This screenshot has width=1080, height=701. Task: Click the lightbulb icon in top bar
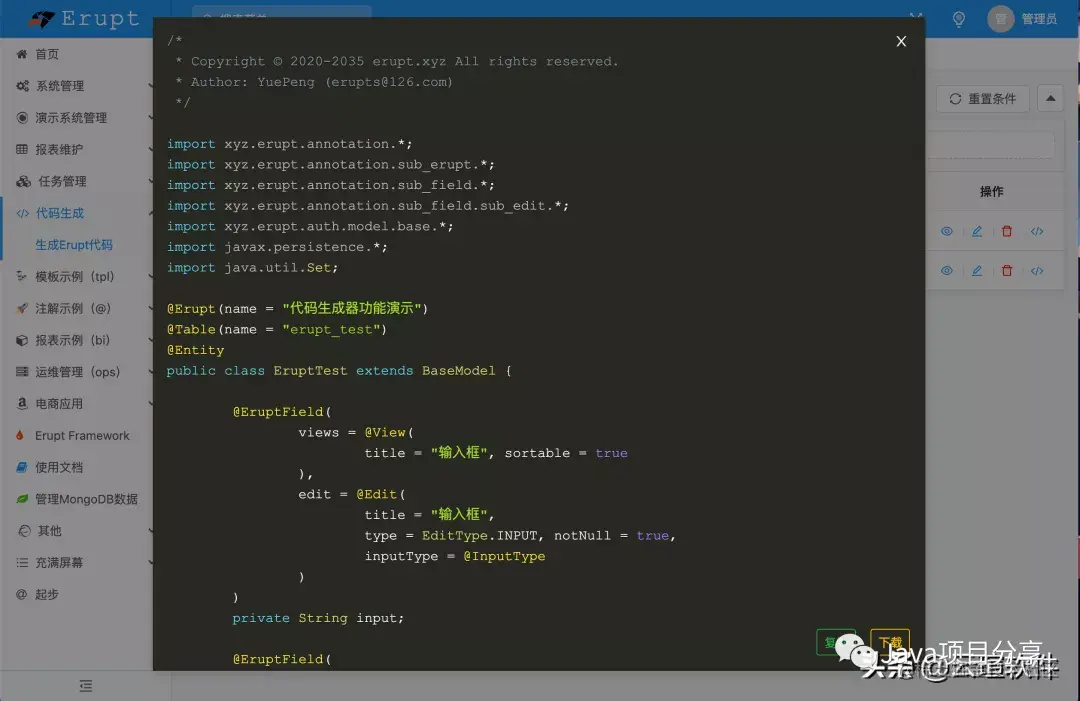point(958,19)
